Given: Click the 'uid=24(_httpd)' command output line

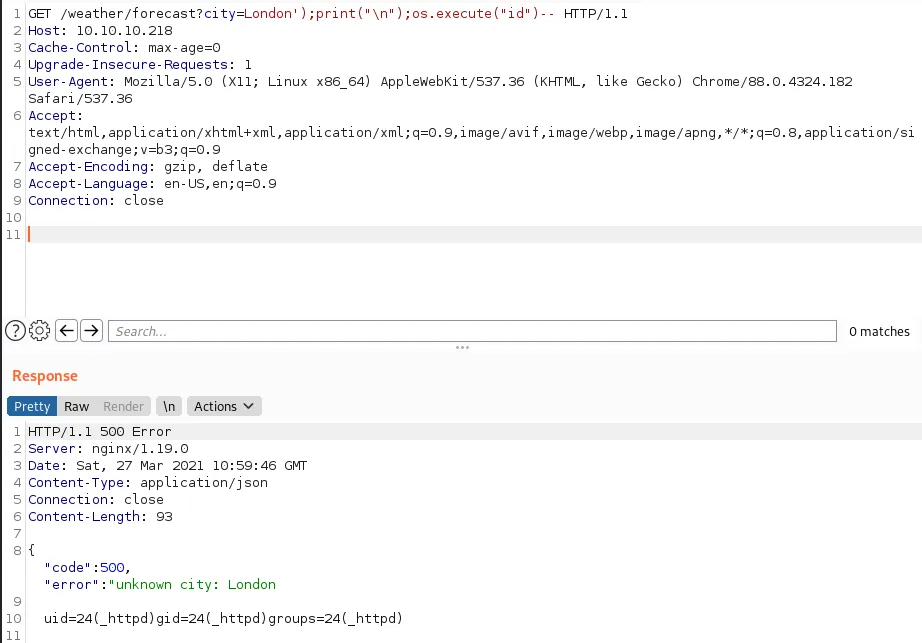Looking at the screenshot, I should coord(223,618).
